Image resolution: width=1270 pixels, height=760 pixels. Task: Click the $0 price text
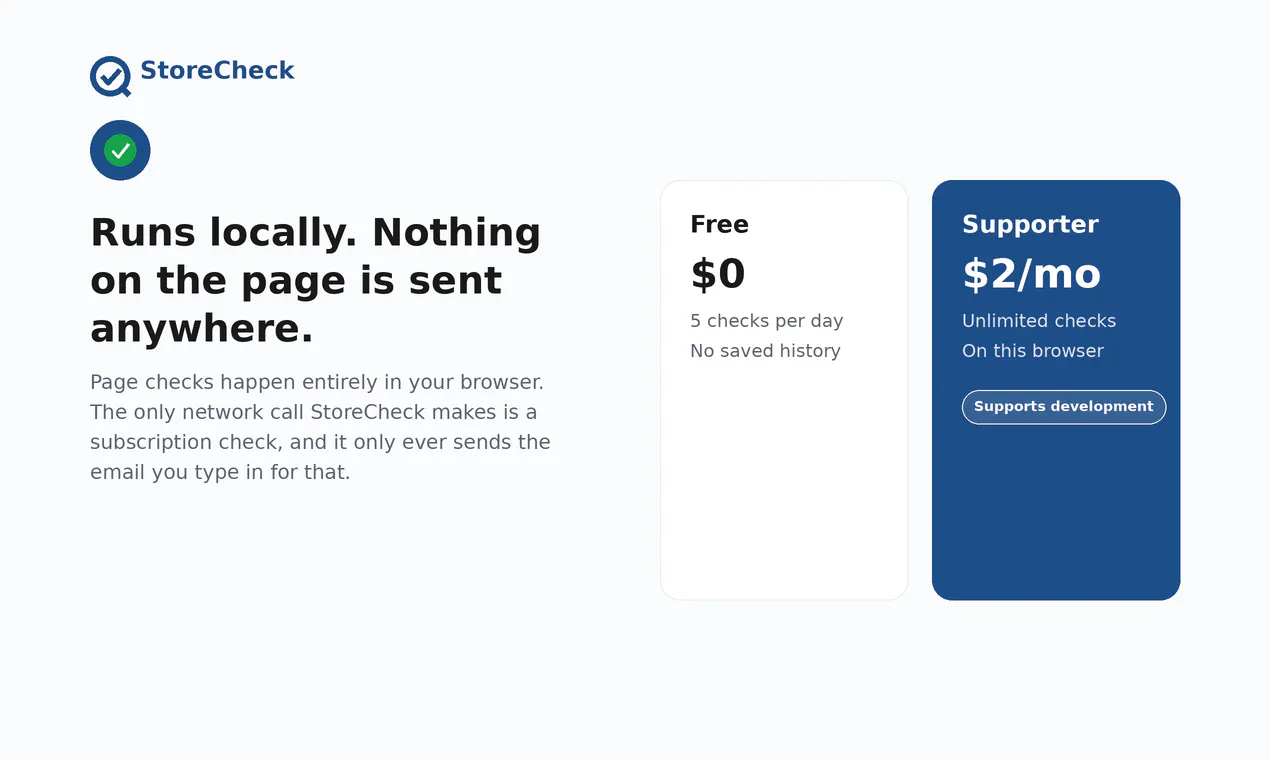(718, 274)
